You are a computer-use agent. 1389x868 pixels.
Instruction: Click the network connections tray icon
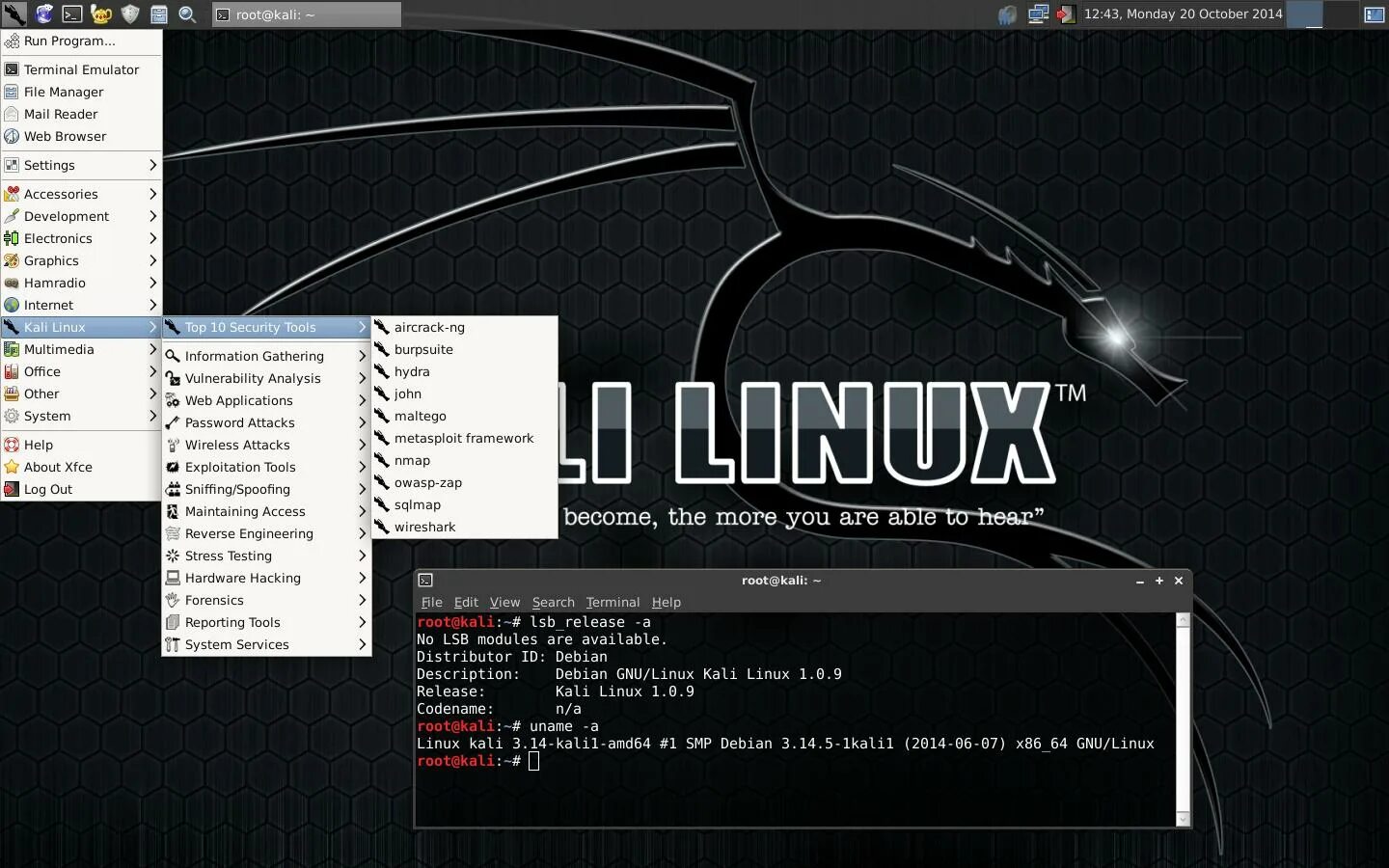[x=1038, y=14]
